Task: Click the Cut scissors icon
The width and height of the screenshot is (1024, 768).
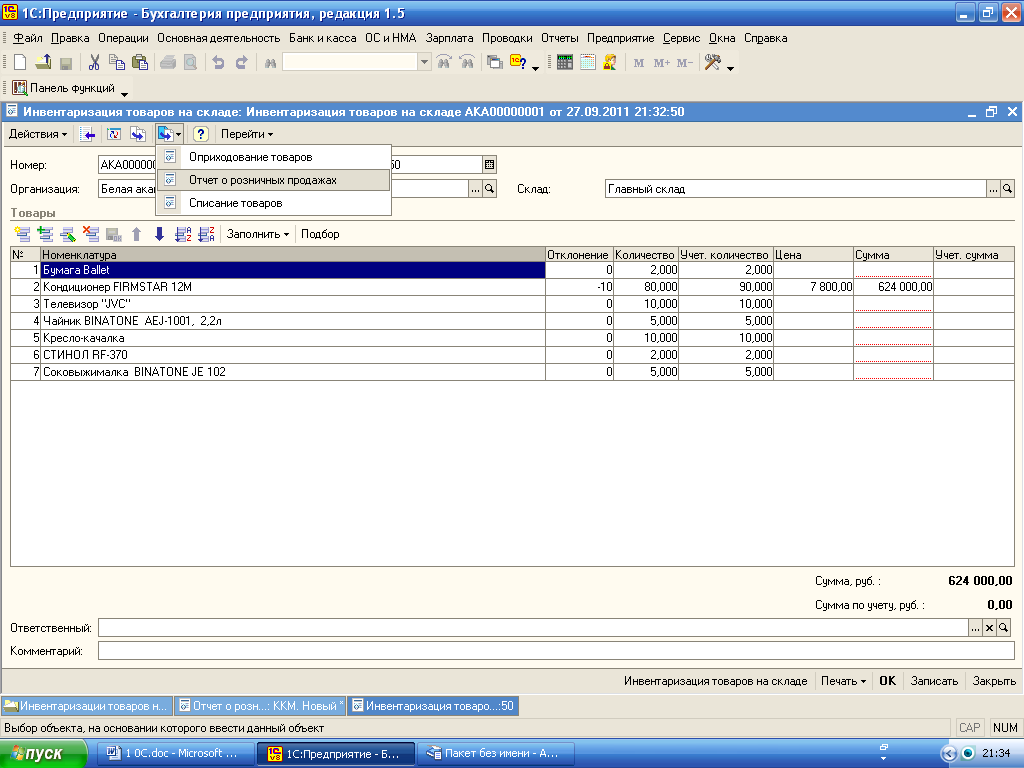Action: (94, 63)
